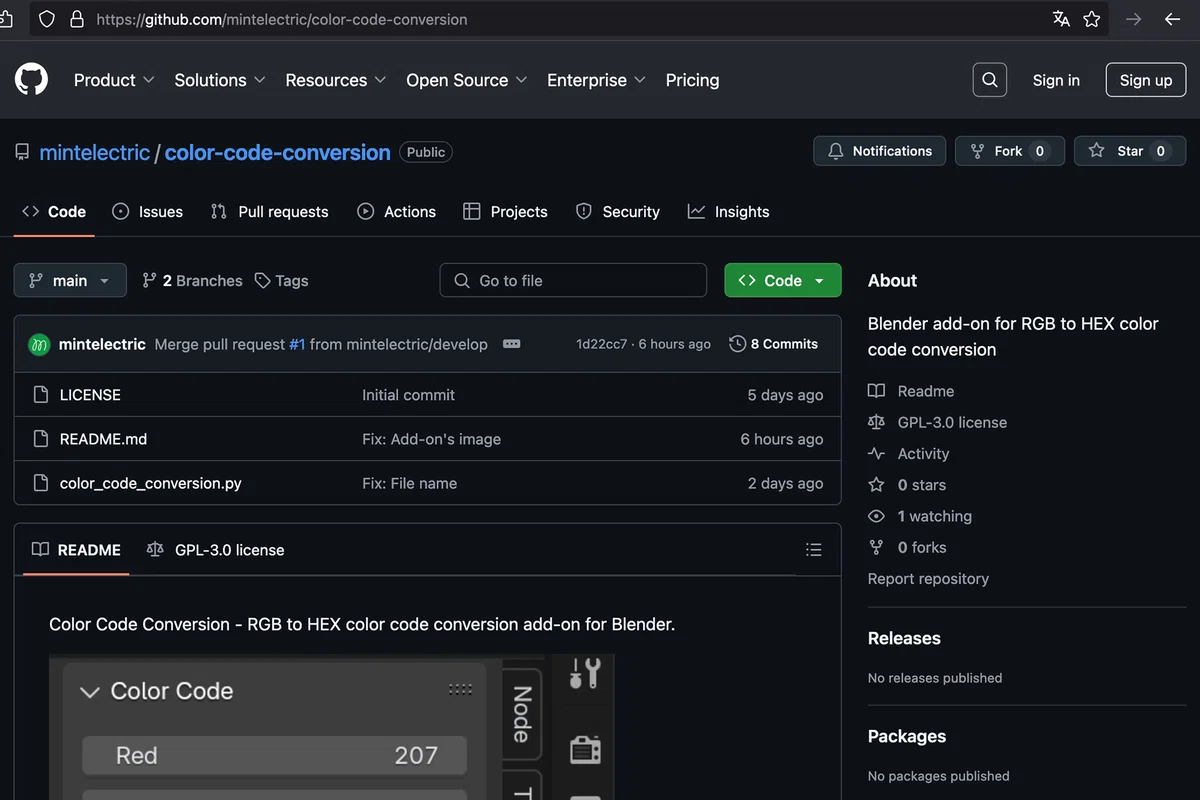Open the Issues tab
The width and height of the screenshot is (1200, 800).
pyautogui.click(x=148, y=212)
